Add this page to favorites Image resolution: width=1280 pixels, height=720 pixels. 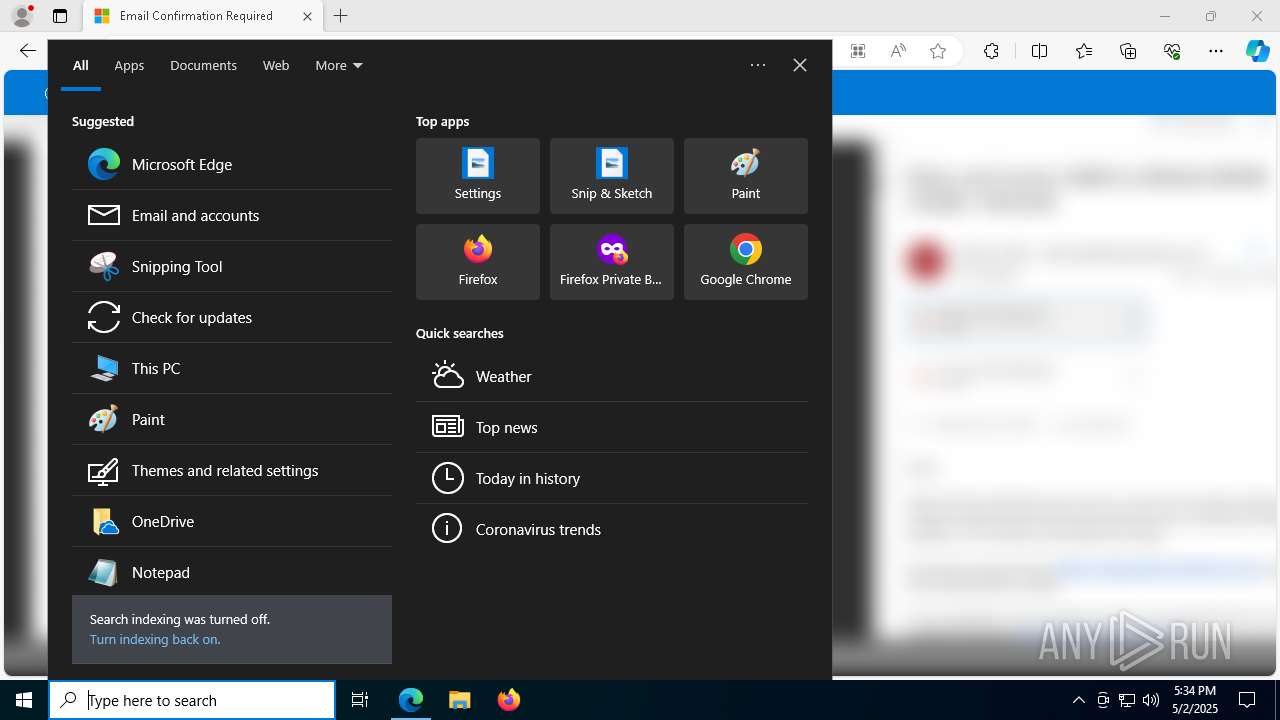(x=938, y=51)
